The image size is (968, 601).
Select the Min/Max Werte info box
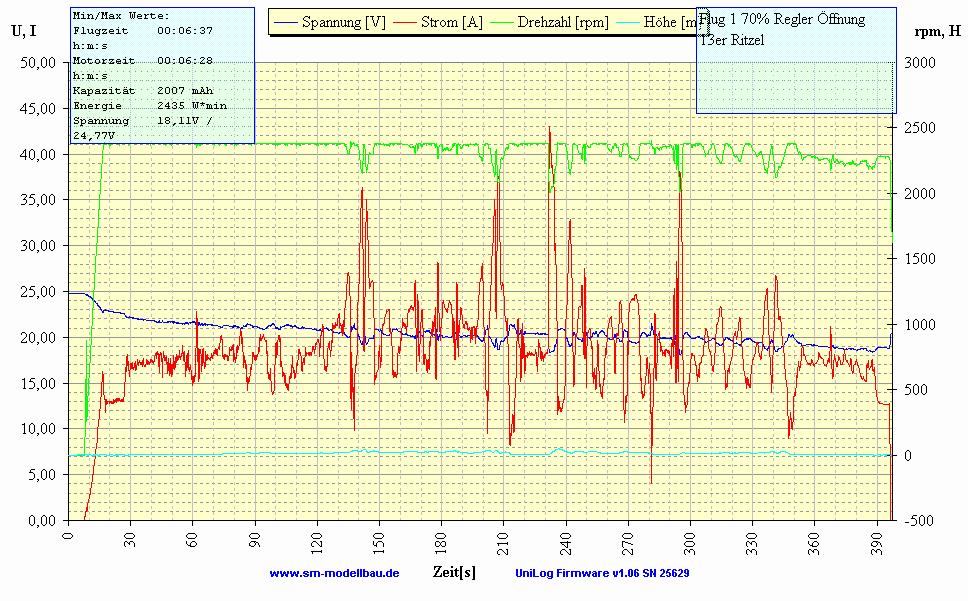[x=161, y=75]
